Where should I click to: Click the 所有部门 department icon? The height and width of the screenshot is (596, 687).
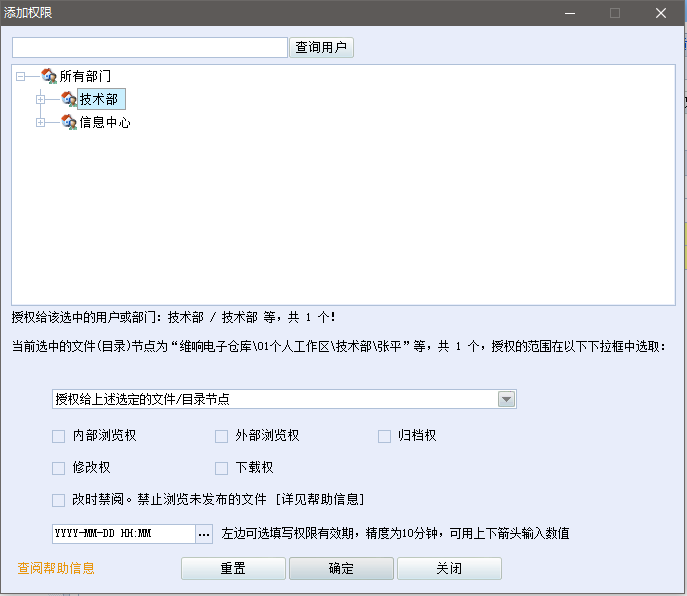click(48, 76)
